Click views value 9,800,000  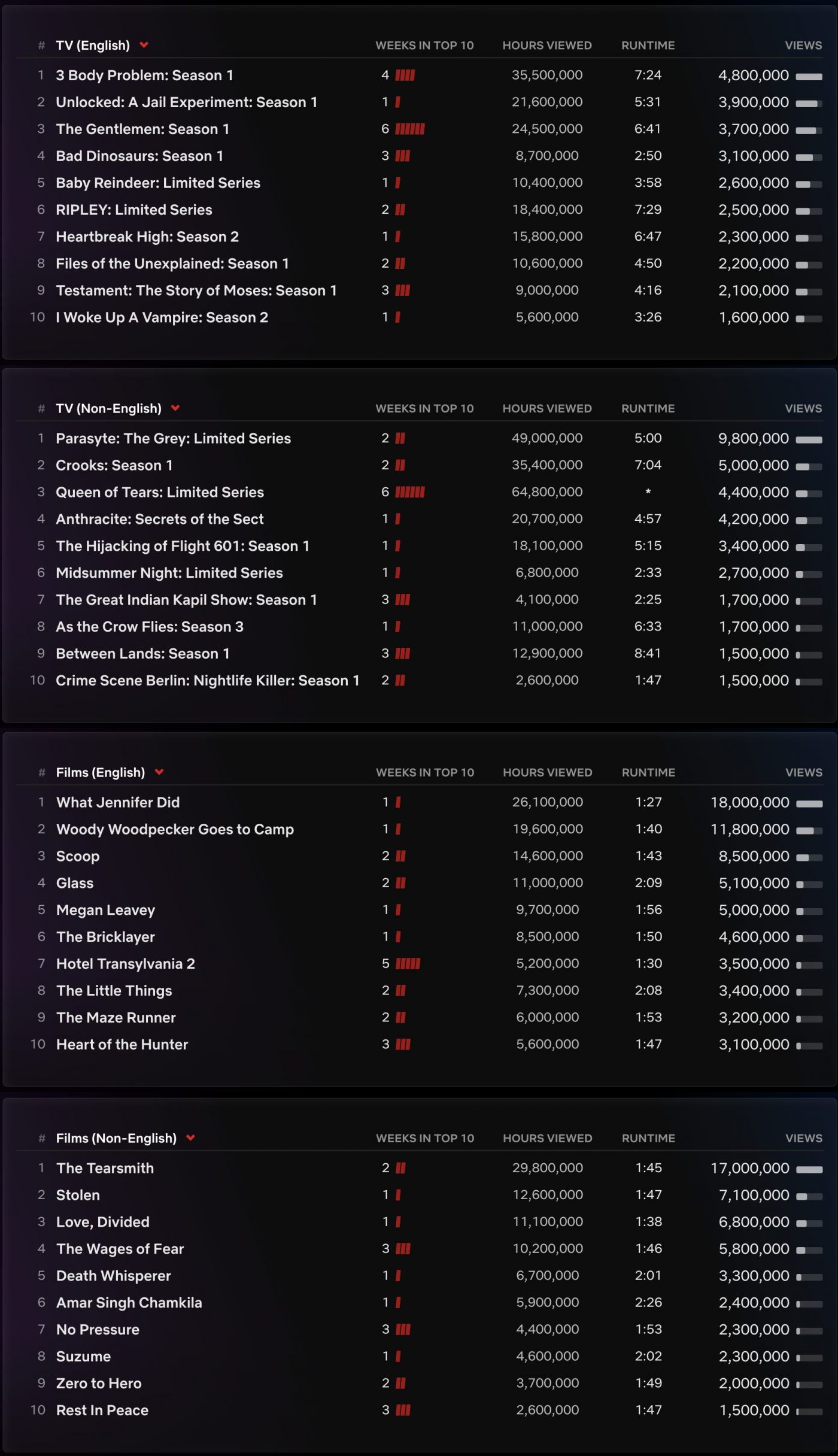click(x=754, y=439)
